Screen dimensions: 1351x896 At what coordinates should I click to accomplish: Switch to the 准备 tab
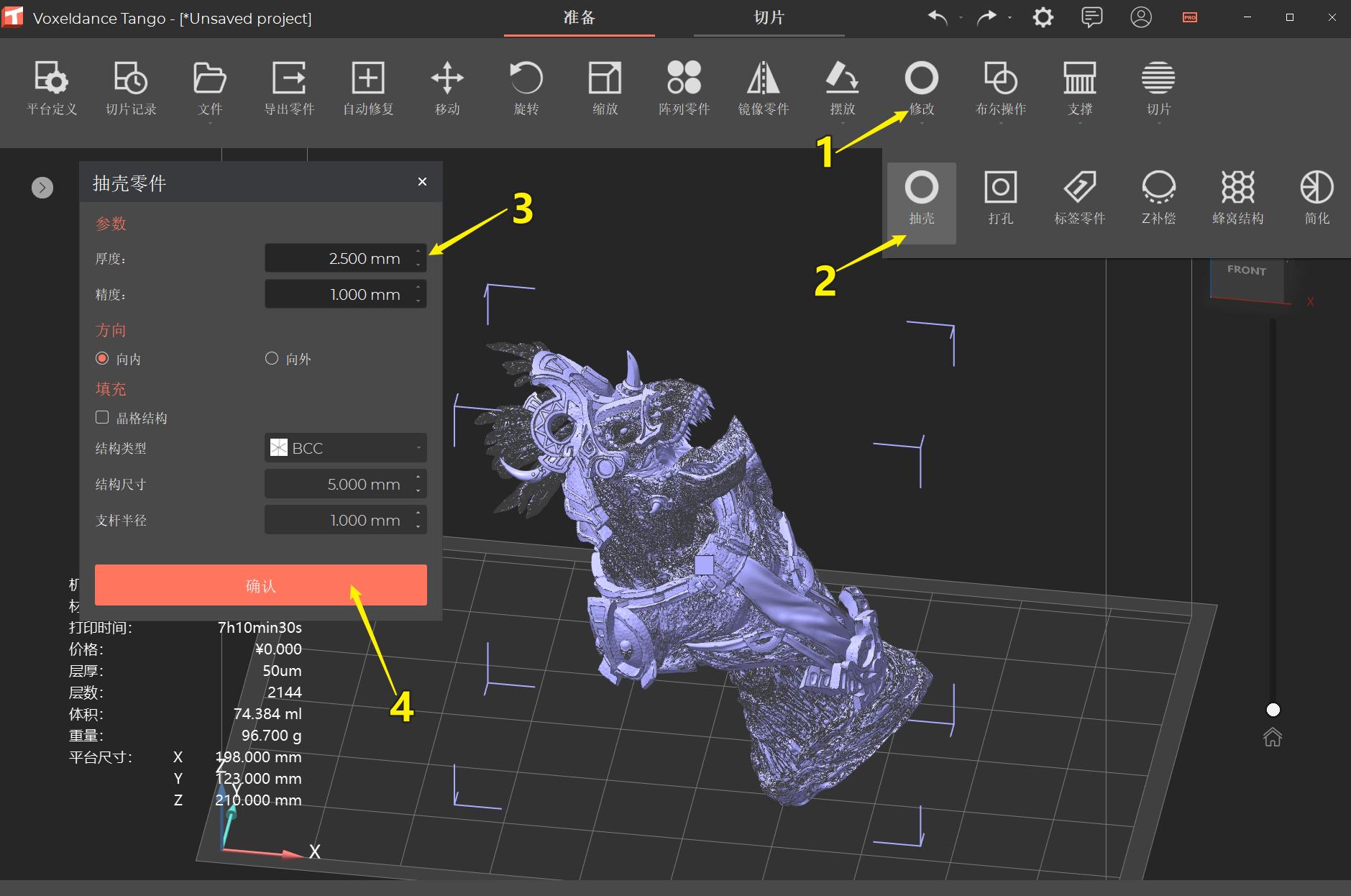click(x=580, y=17)
